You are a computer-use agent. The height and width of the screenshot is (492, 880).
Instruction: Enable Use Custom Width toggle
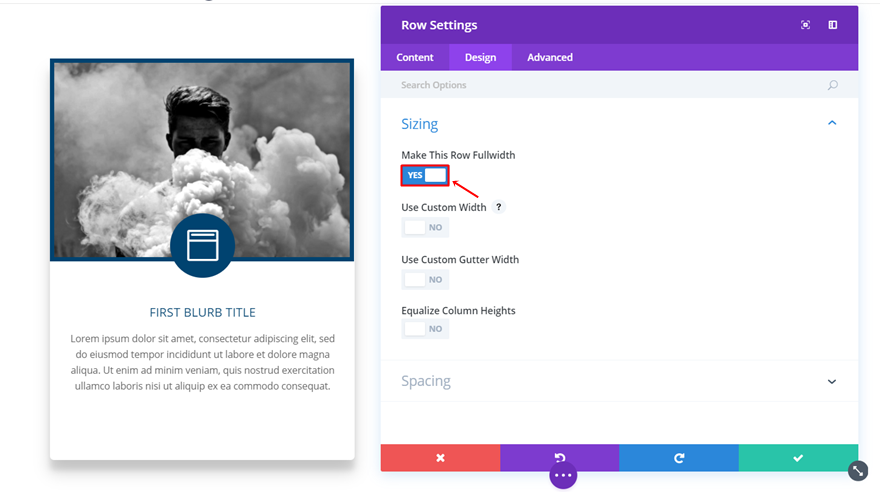click(x=425, y=227)
